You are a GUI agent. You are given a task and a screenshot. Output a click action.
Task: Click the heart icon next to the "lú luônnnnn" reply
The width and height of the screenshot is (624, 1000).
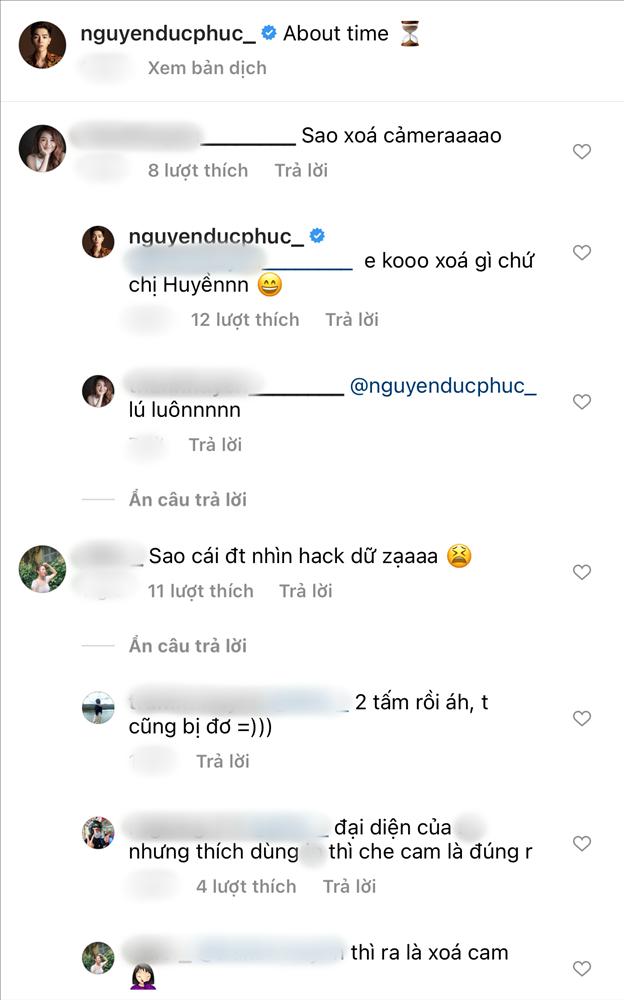581,397
